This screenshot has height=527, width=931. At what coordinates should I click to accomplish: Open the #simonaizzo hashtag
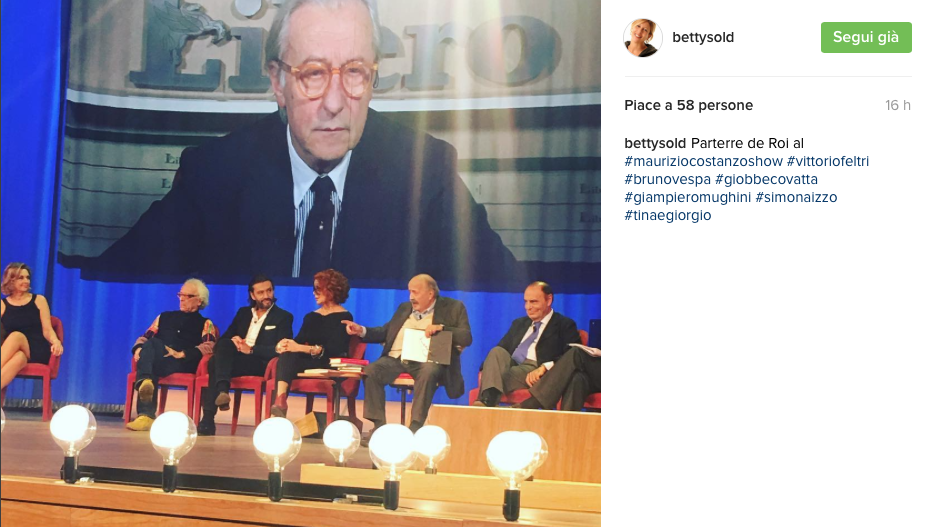[x=796, y=198]
